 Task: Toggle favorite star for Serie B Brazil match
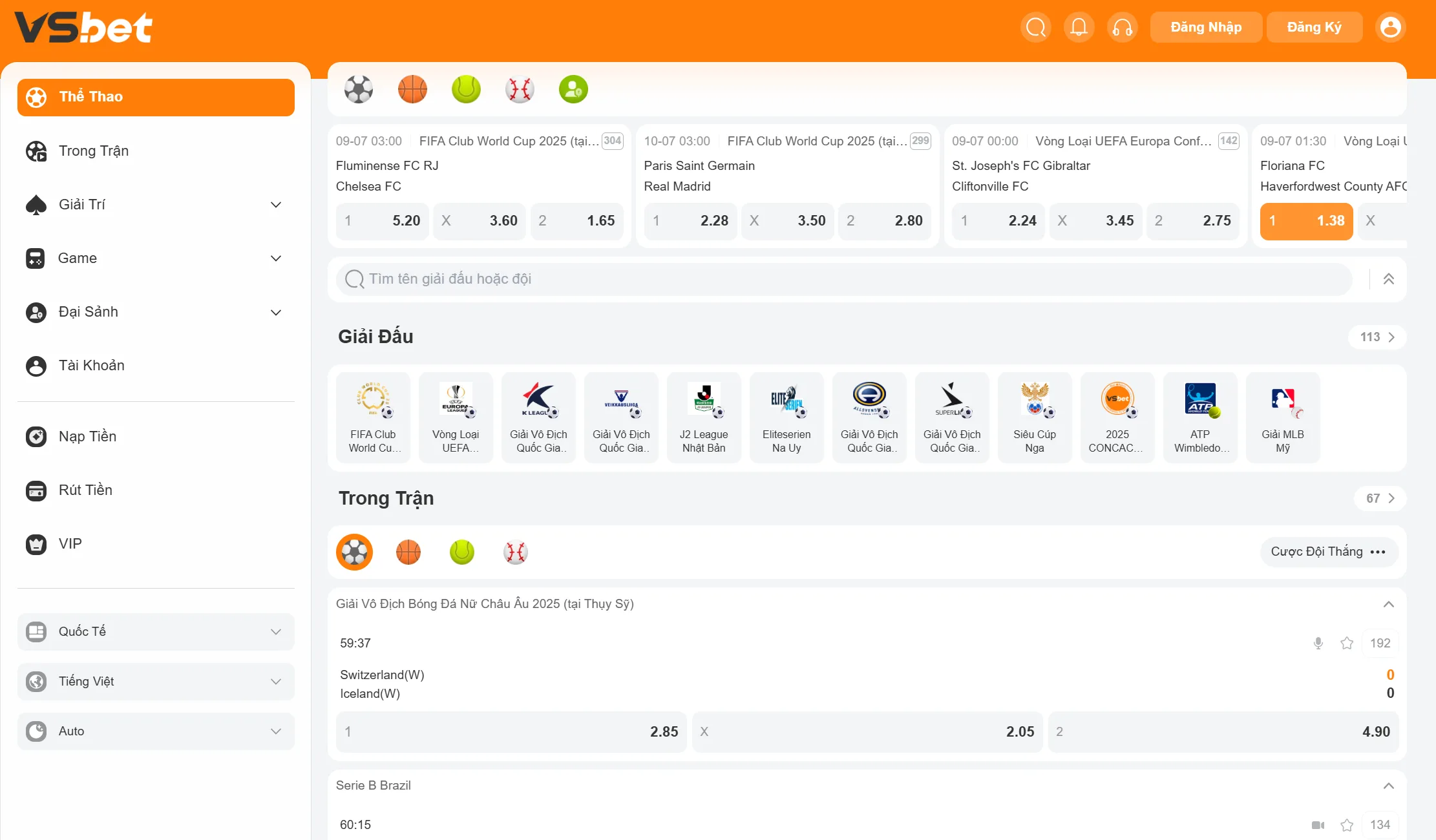(x=1347, y=824)
